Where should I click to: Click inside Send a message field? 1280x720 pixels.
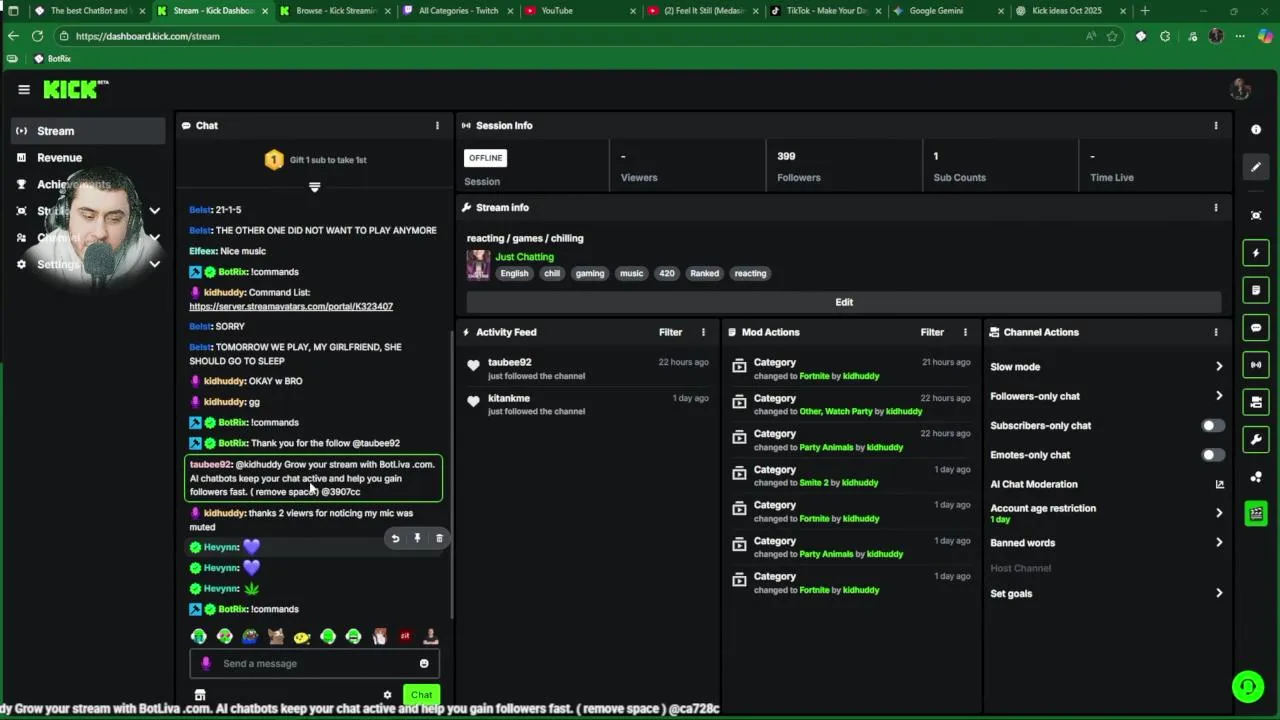pyautogui.click(x=314, y=663)
